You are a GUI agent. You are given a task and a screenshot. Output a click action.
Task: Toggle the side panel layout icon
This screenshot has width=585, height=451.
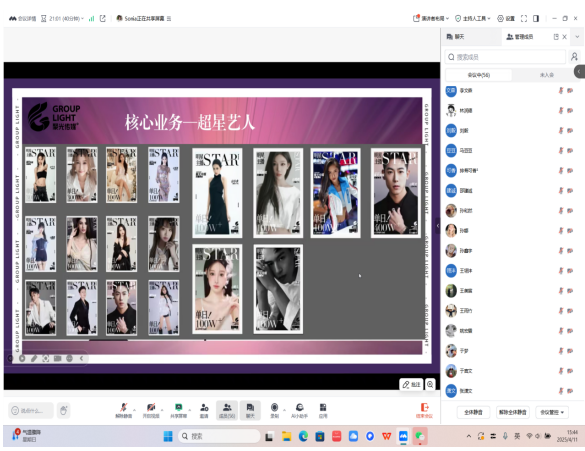pos(536,18)
